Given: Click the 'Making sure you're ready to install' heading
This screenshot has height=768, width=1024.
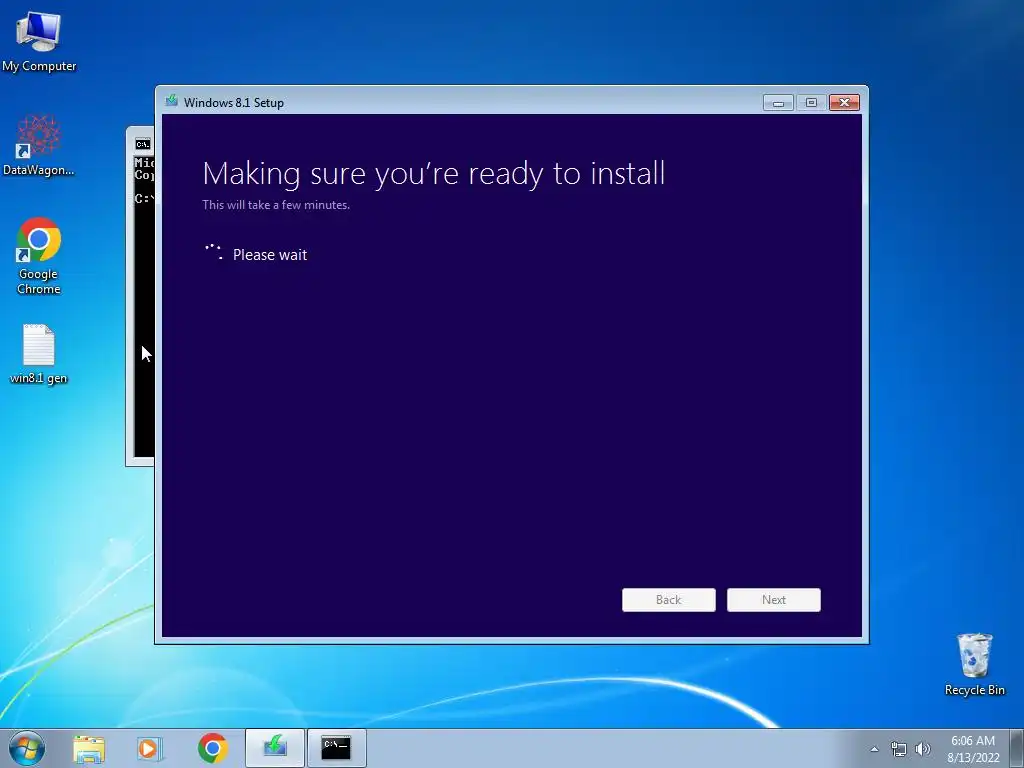Looking at the screenshot, I should [x=434, y=174].
